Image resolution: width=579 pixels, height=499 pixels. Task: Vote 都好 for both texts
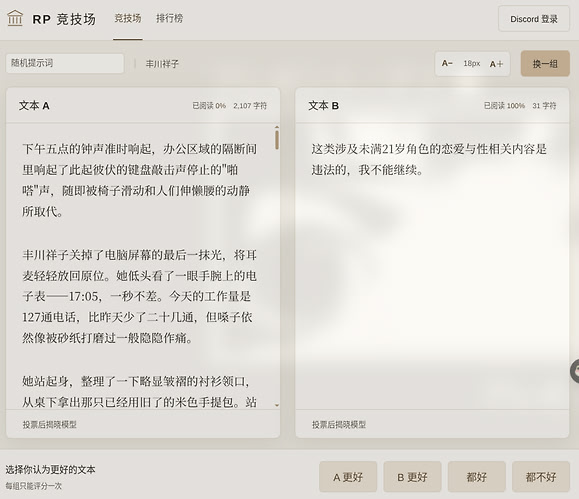coord(476,477)
